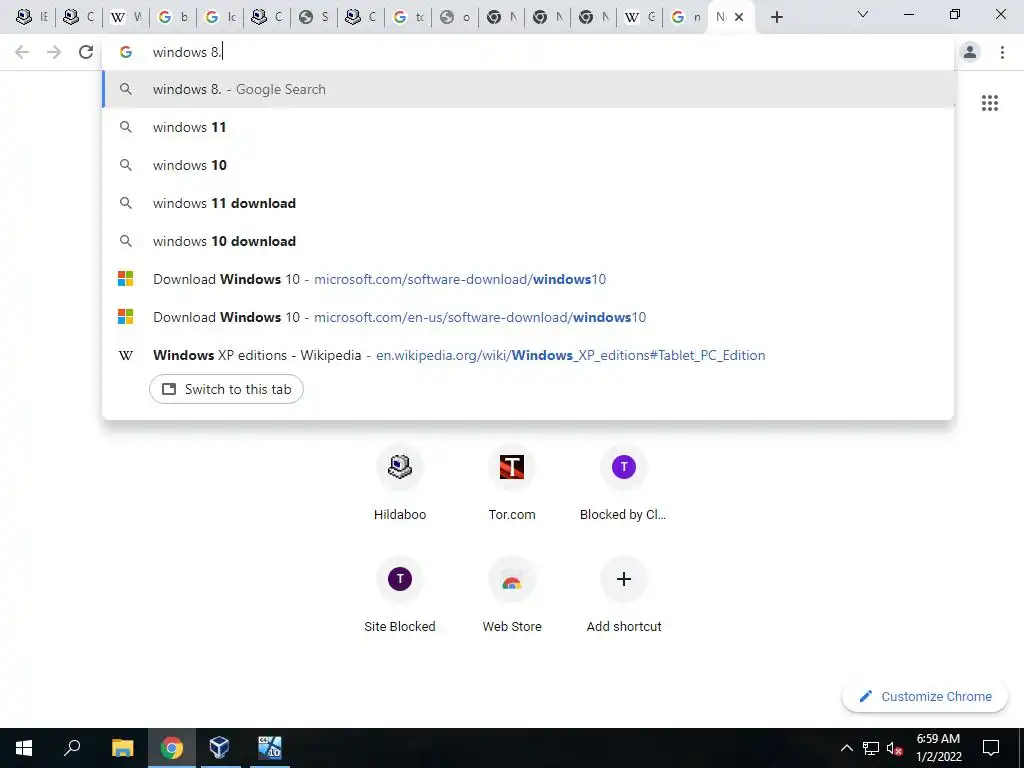1024x768 pixels.
Task: Open a new tab with the plus button
Action: (x=776, y=17)
